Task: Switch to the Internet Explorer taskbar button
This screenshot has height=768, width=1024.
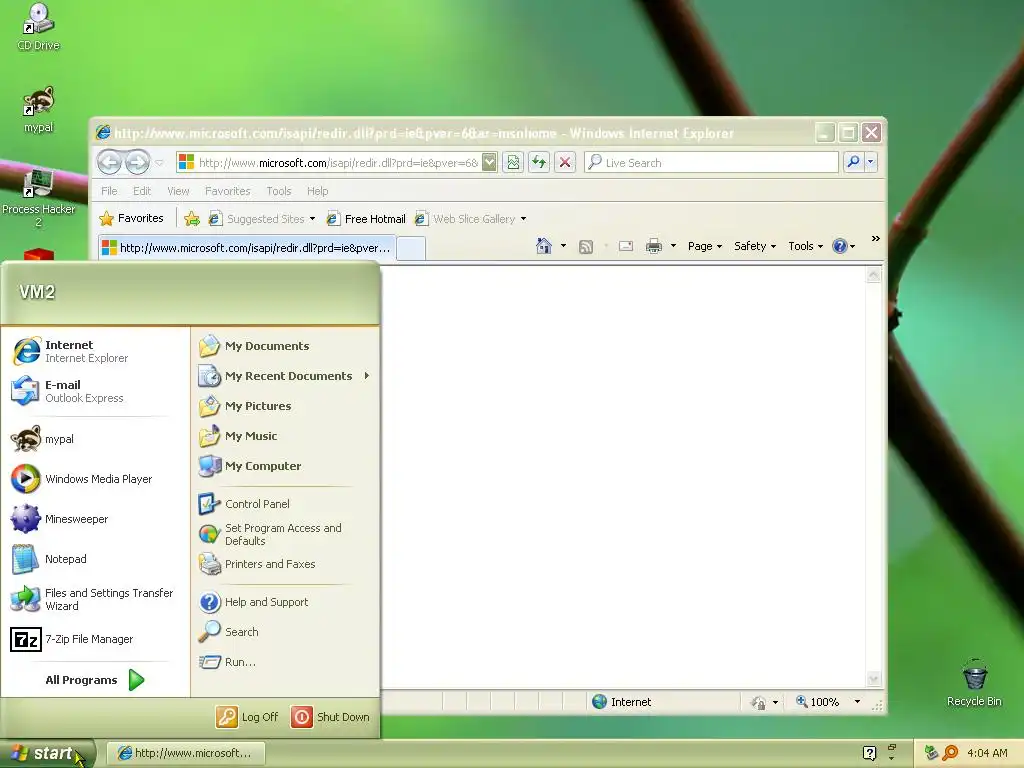Action: pos(185,753)
